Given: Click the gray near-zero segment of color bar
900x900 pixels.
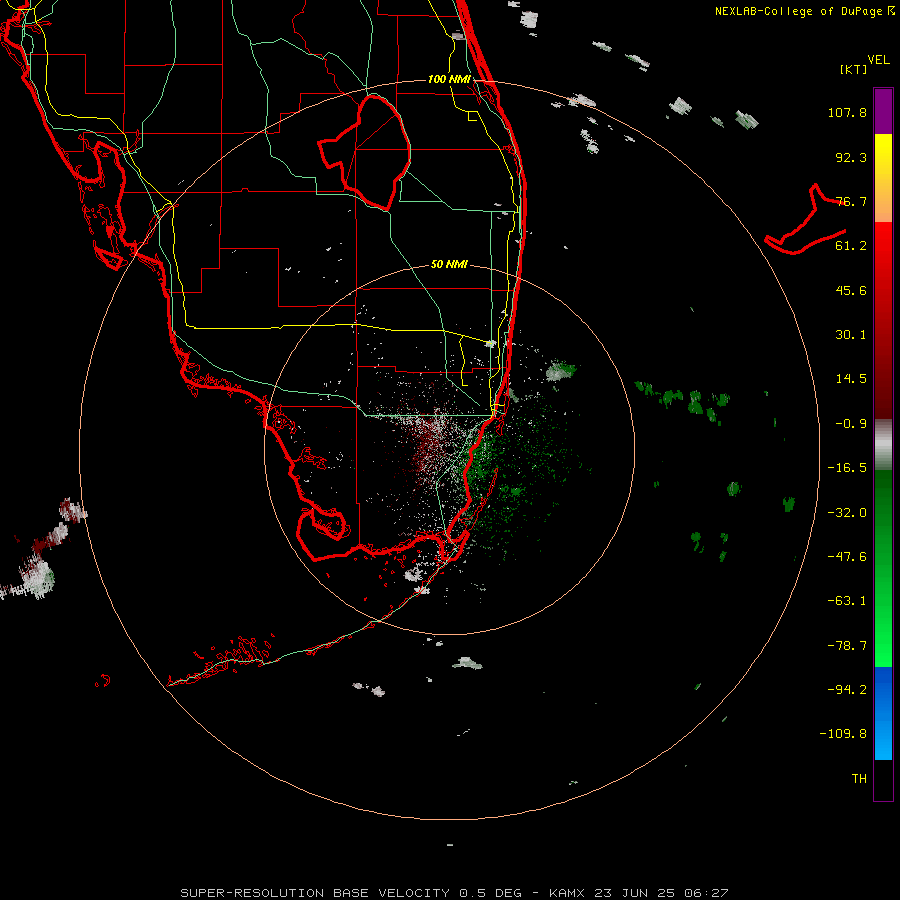Looking at the screenshot, I should [883, 445].
